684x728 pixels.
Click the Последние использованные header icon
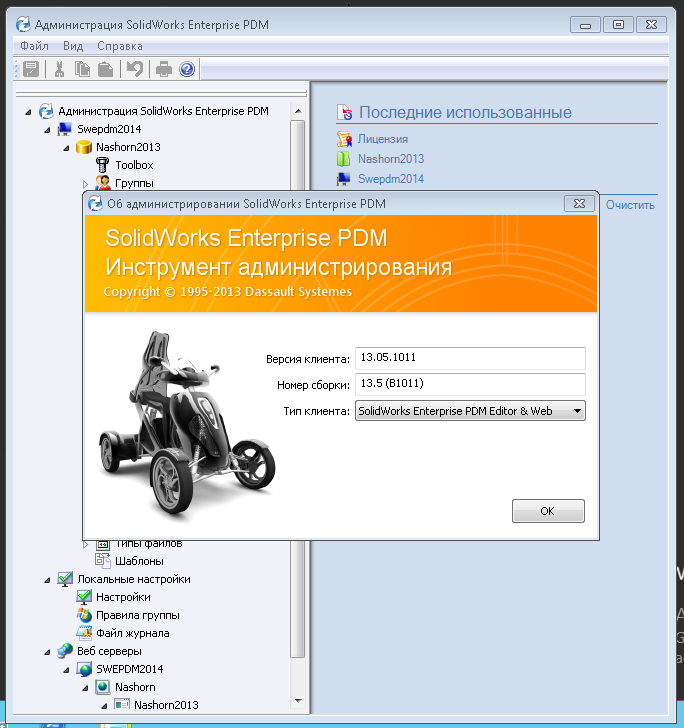[345, 112]
